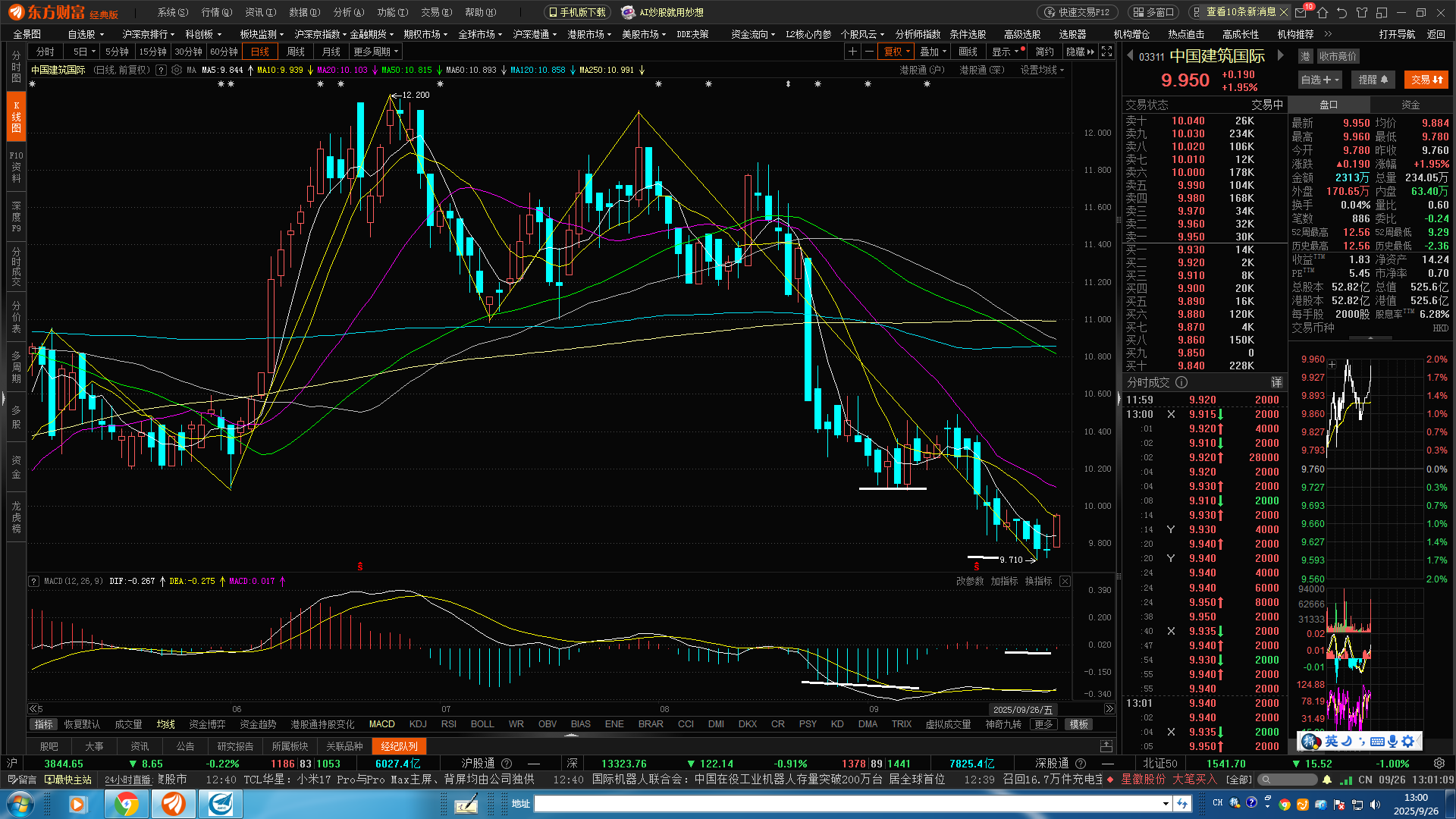The height and width of the screenshot is (819, 1456).
Task: Click the zoom-in plus chart icon
Action: click(852, 52)
